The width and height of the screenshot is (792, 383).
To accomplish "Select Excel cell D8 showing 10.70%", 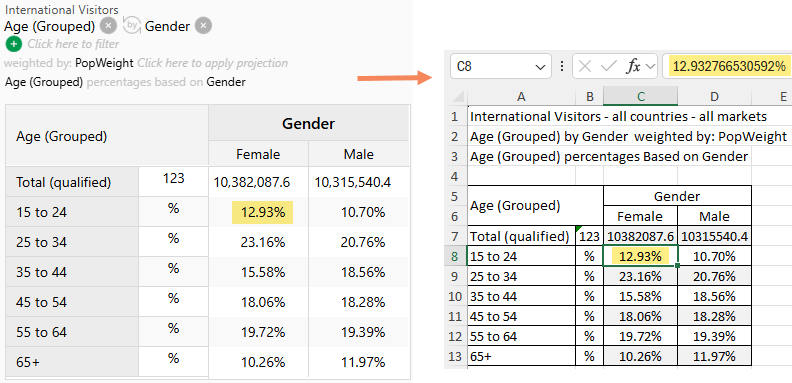I will [x=714, y=257].
